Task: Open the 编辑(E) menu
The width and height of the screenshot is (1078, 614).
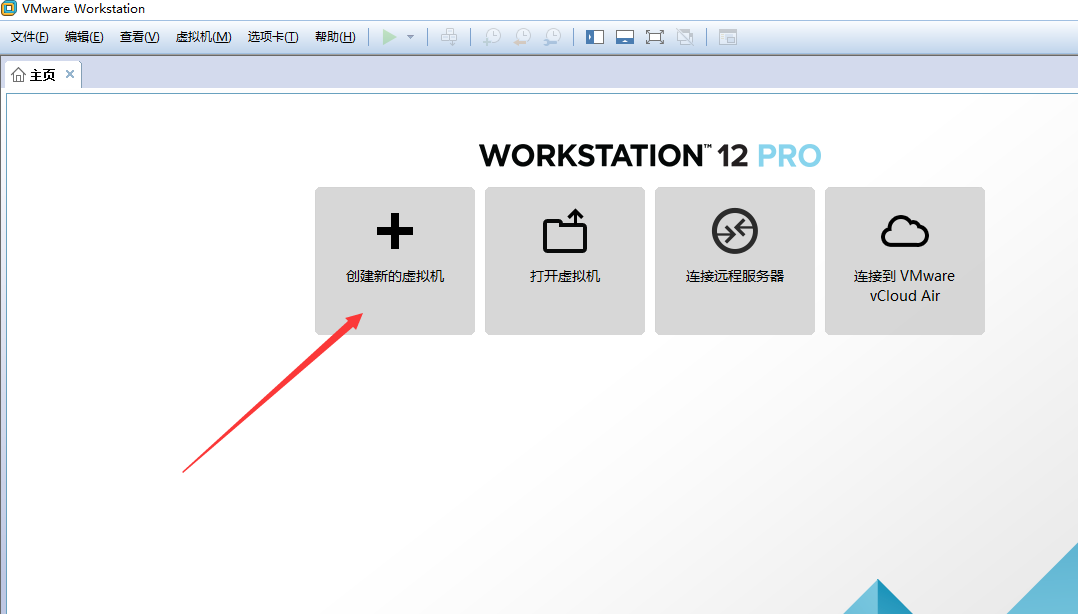Action: point(84,37)
